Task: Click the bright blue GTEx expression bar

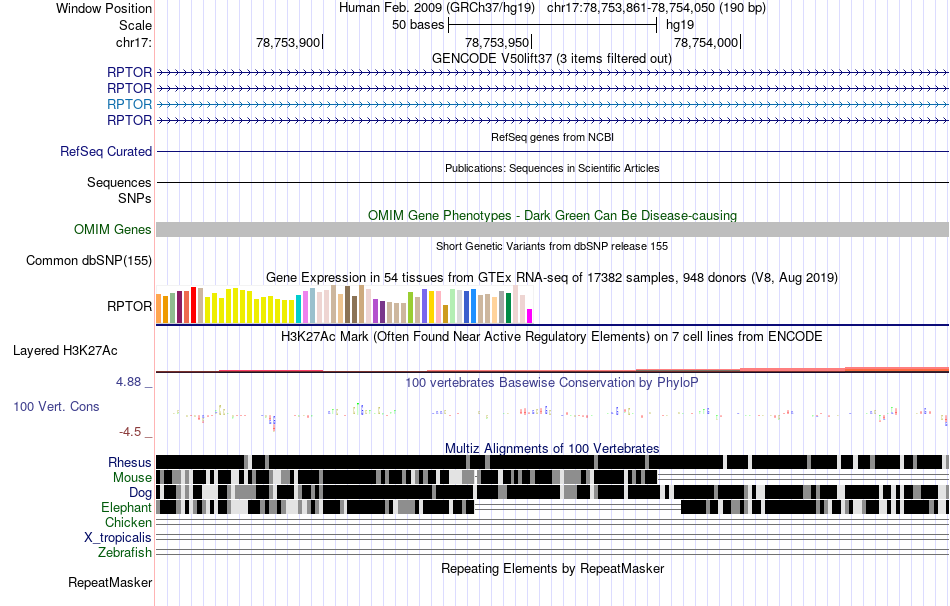Action: click(x=473, y=306)
